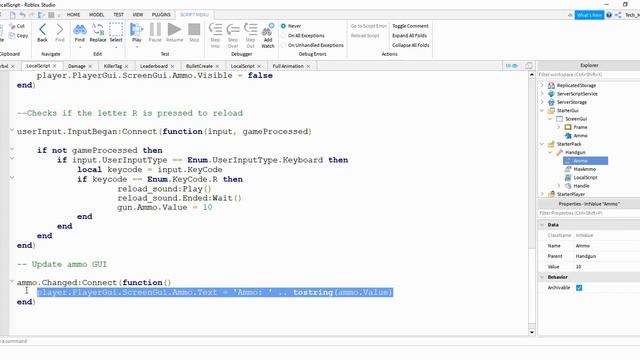Click the Step Into debugger icon
Image resolution: width=640 pixels, height=360 pixels.
[215, 30]
